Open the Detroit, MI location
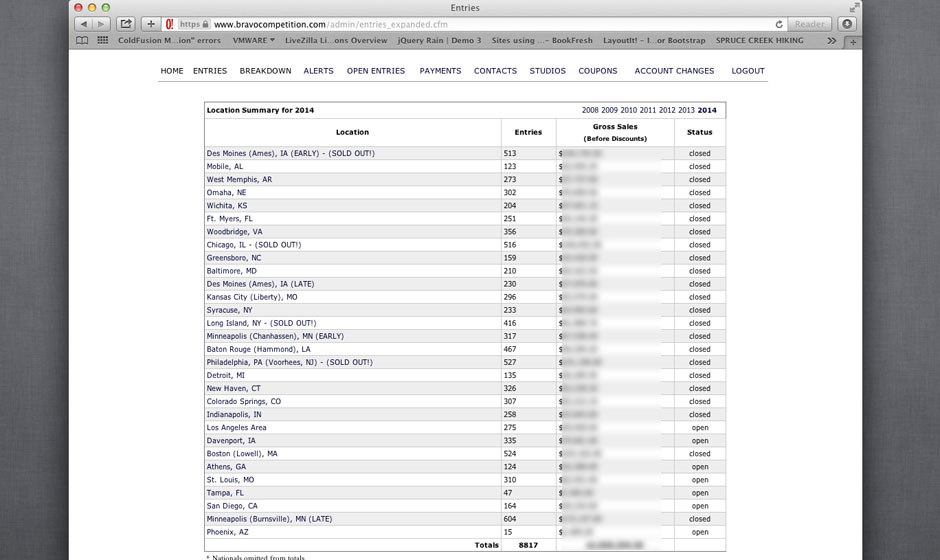 225,375
